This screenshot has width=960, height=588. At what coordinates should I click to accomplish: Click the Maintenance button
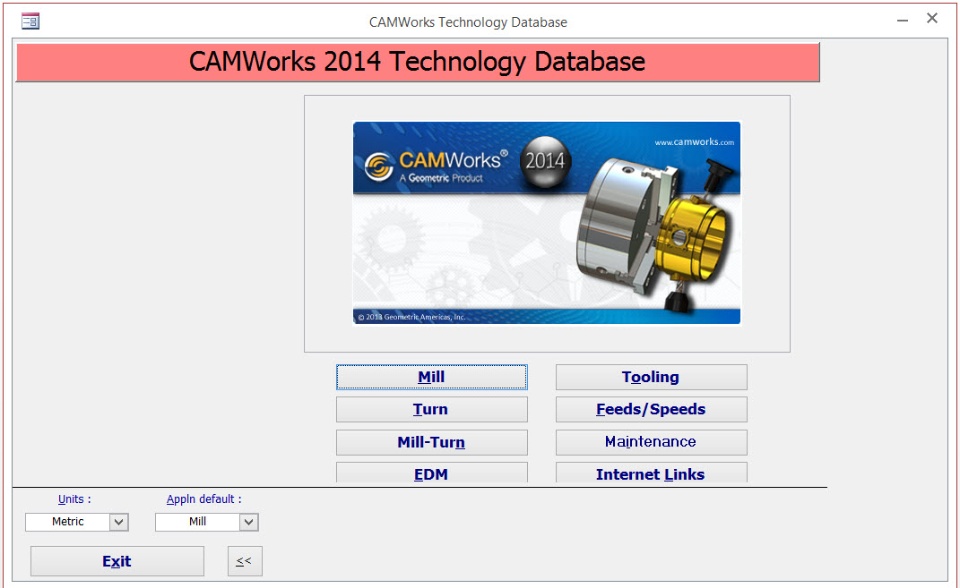[651, 442]
